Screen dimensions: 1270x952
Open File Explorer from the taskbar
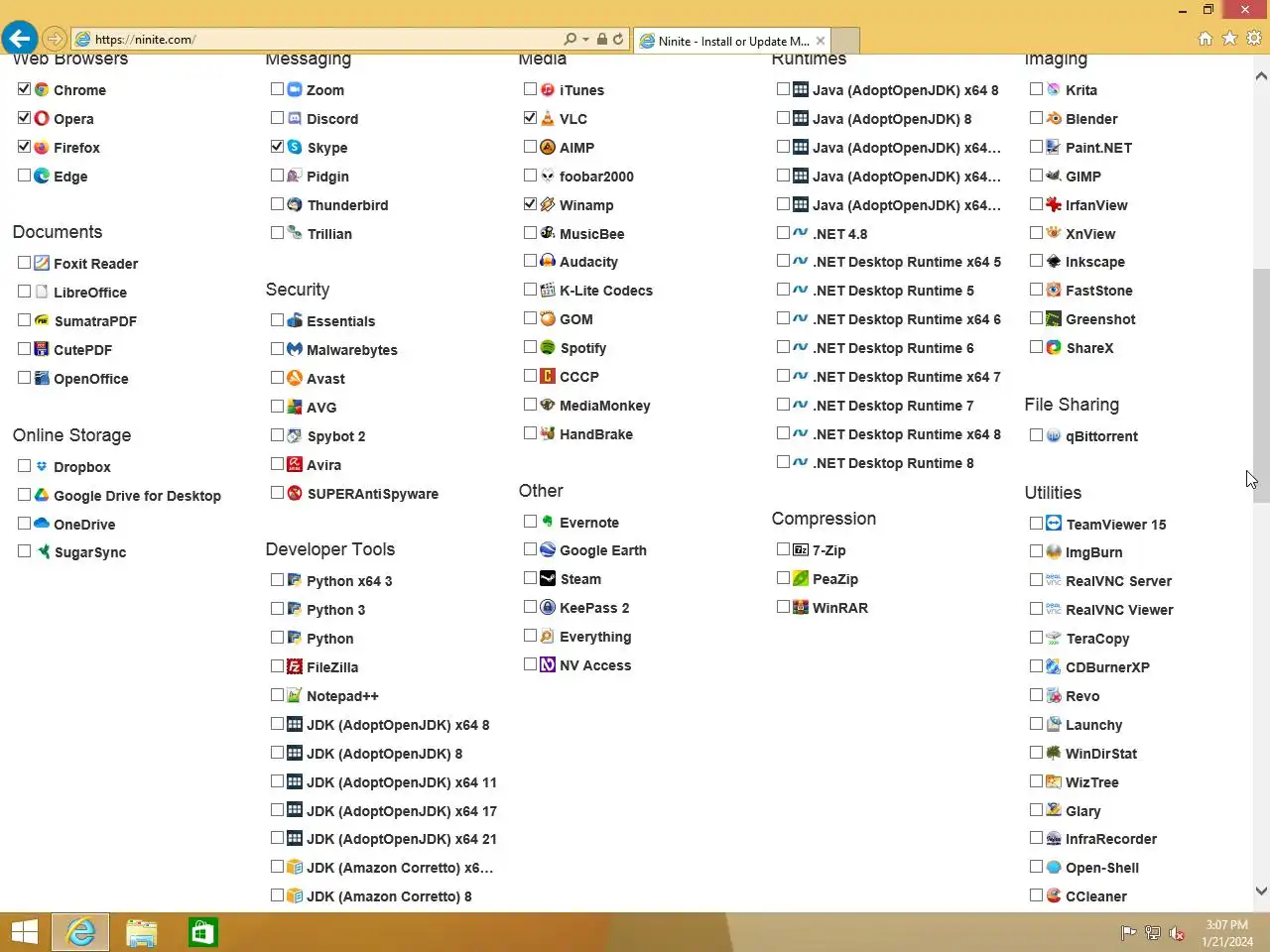[142, 932]
